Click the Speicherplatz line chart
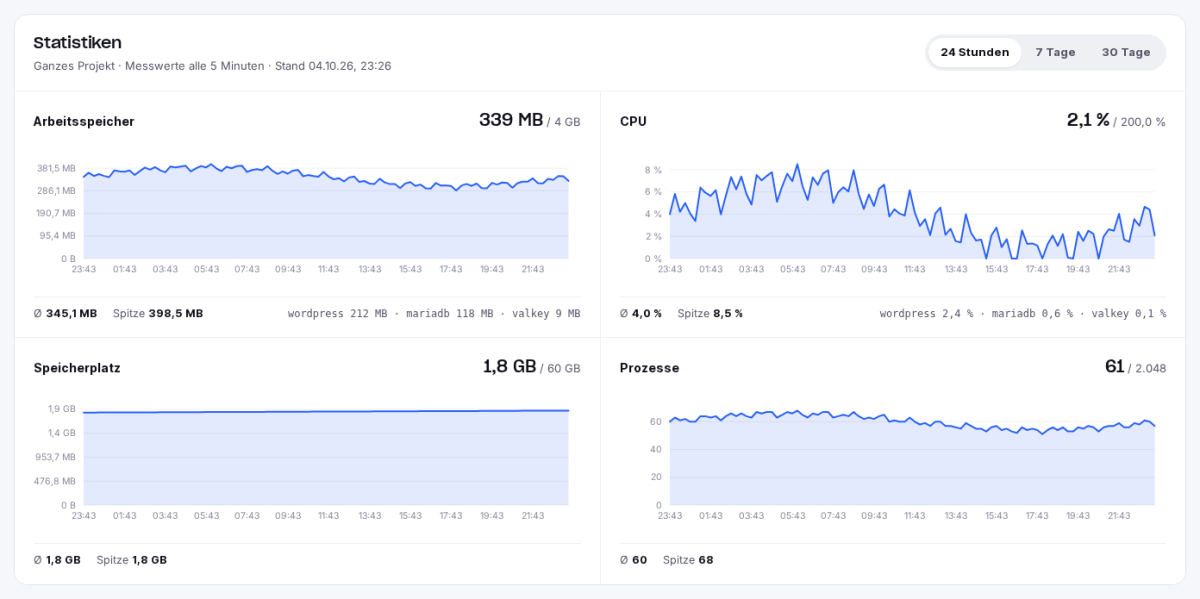 click(326, 456)
